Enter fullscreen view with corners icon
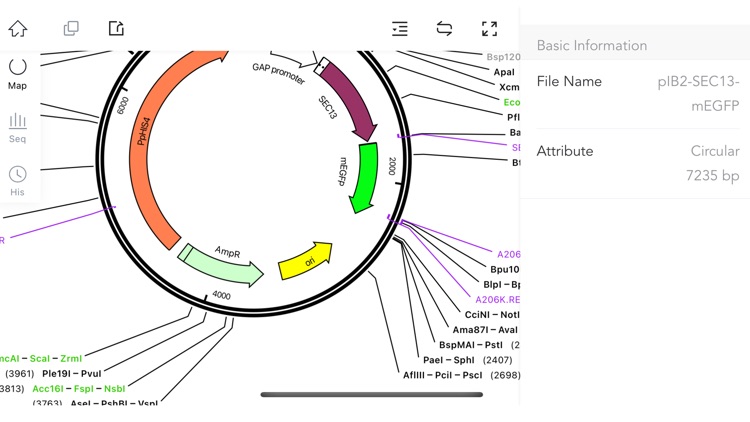750x422 pixels. (489, 29)
